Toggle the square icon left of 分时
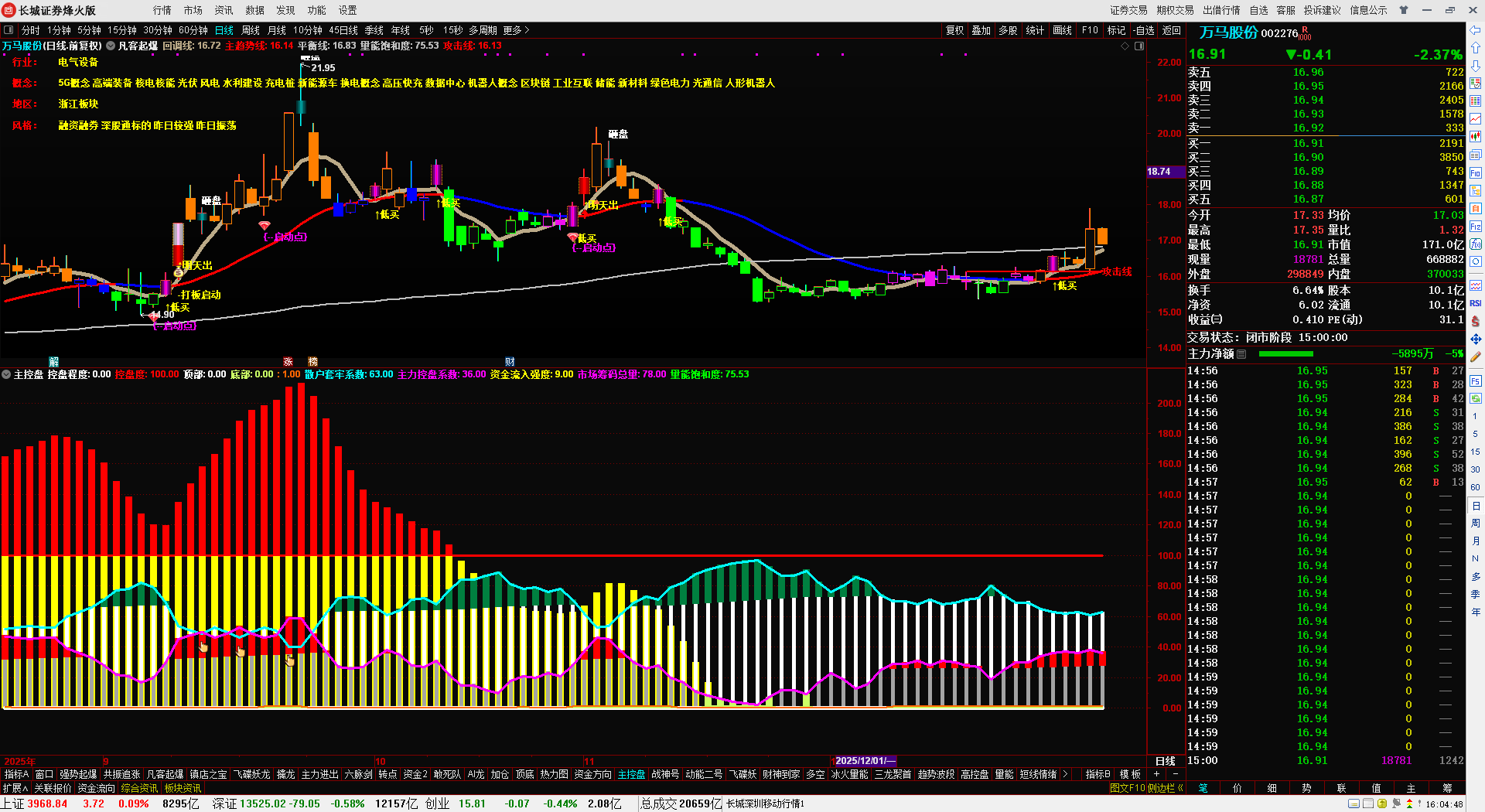This screenshot has height=812, width=1485. coord(9,30)
